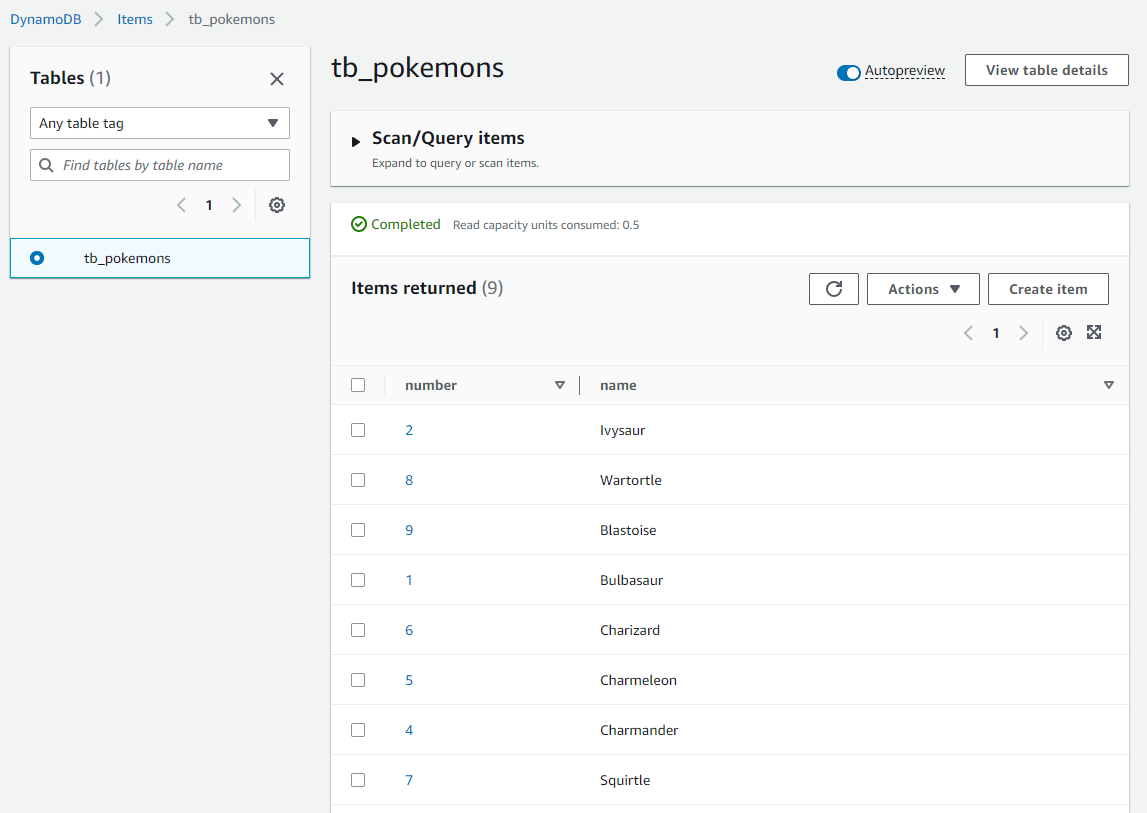Image resolution: width=1147 pixels, height=813 pixels.
Task: Open the Tables panel preferences gear
Action: [x=276, y=204]
